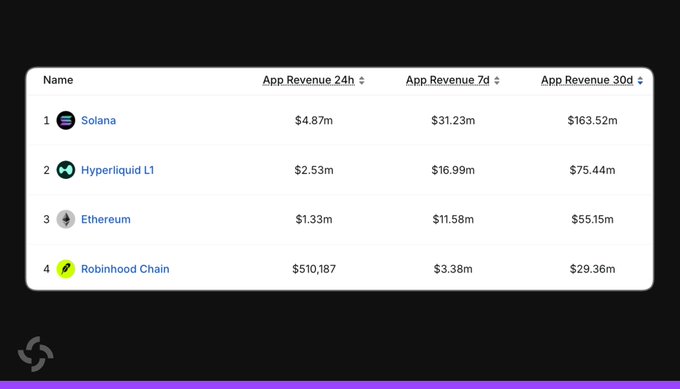Select Robinhood Chain 30d value $29.36m
Screen dimensions: 680x389
tap(592, 269)
